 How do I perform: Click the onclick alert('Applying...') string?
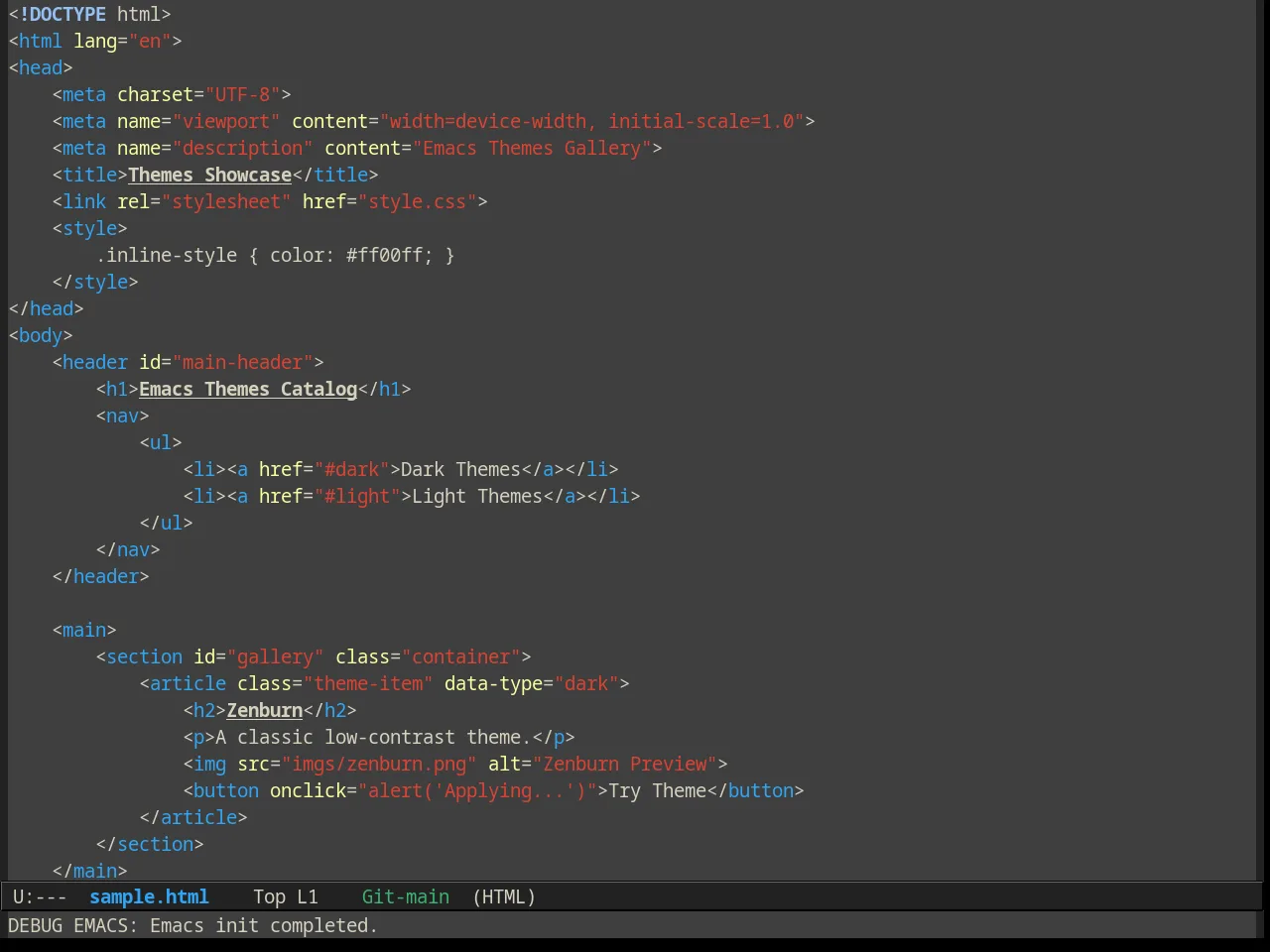(477, 790)
